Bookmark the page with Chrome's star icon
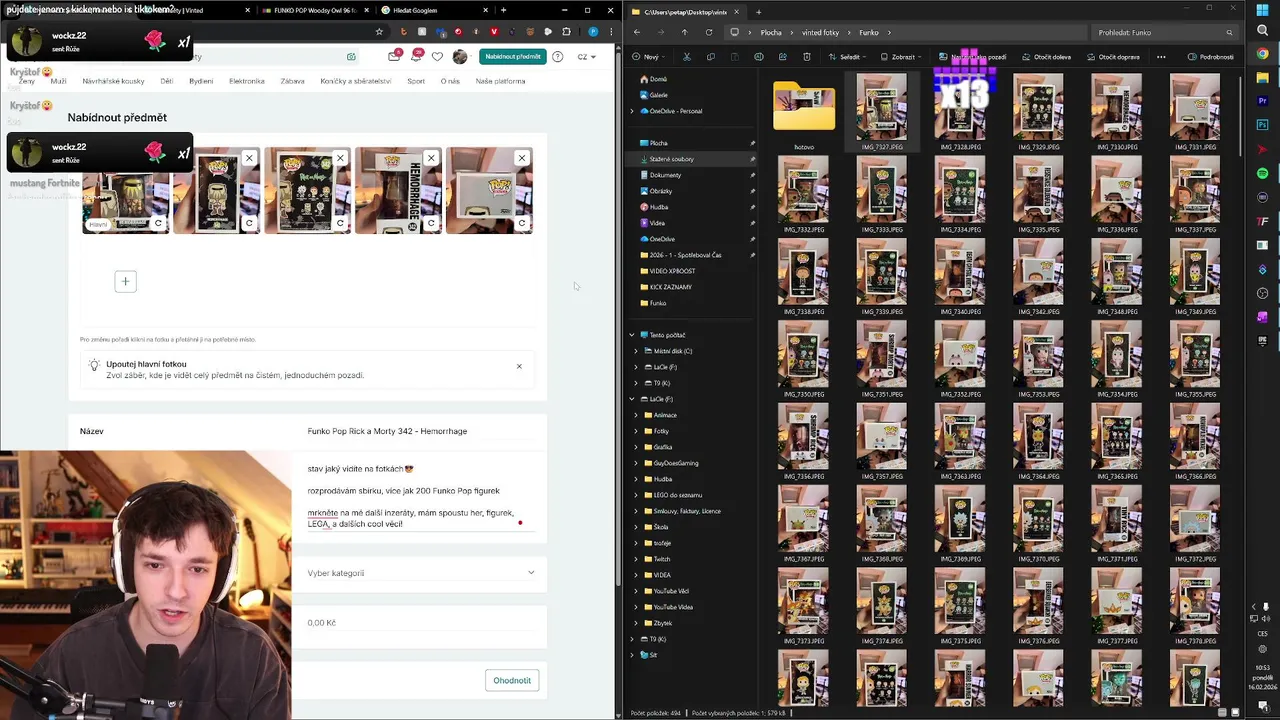The image size is (1280, 720). tap(379, 32)
